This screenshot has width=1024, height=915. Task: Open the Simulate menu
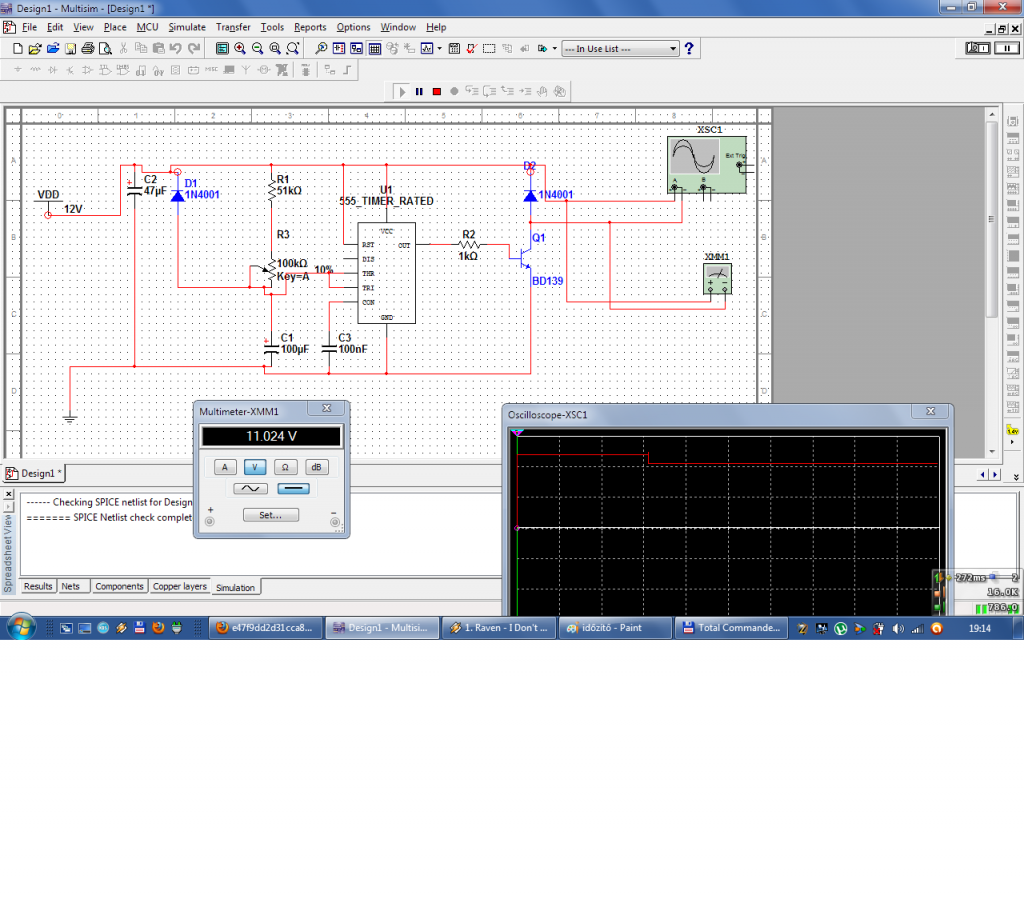pyautogui.click(x=187, y=27)
